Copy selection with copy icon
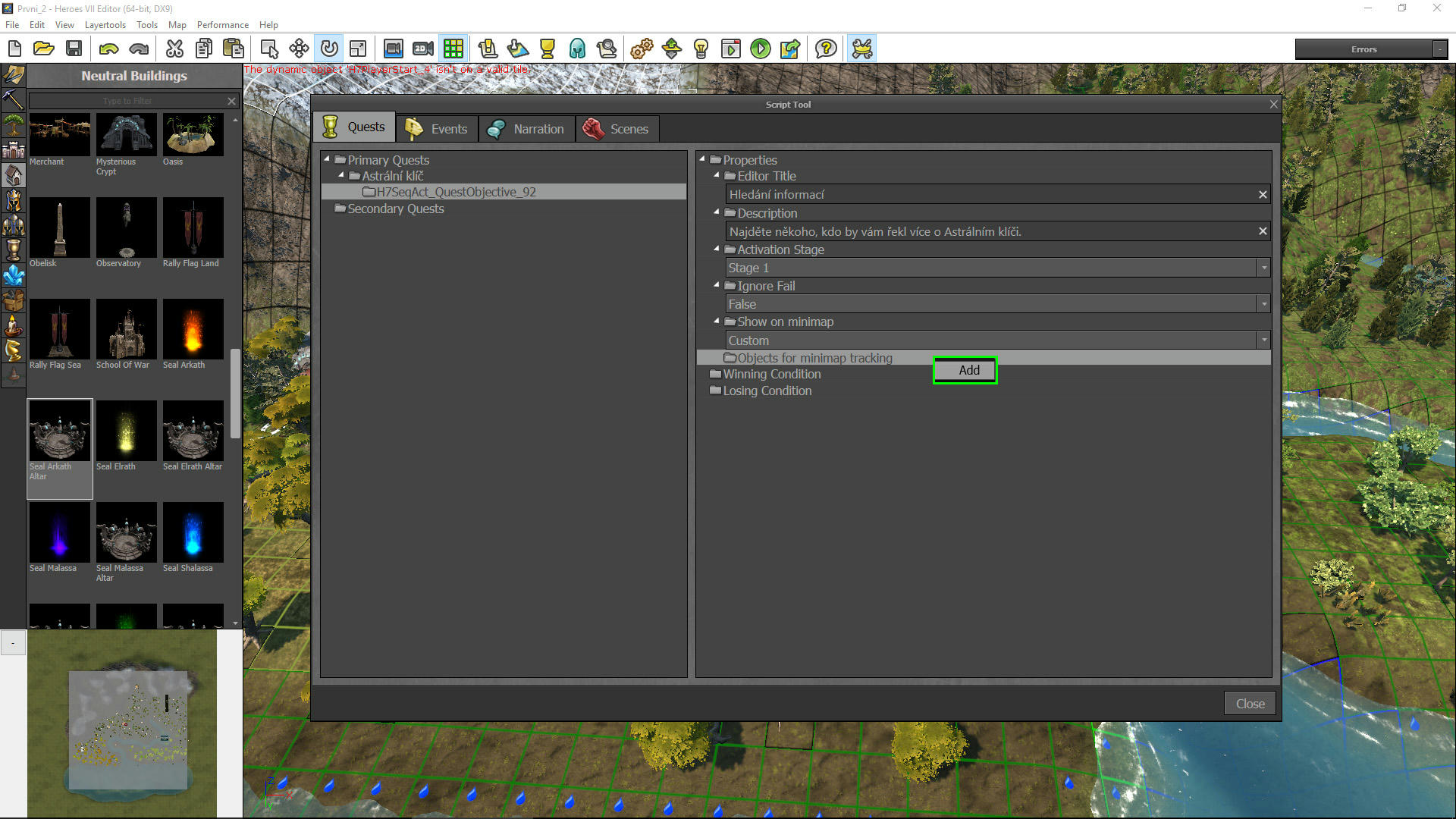Image resolution: width=1456 pixels, height=819 pixels. 204,49
